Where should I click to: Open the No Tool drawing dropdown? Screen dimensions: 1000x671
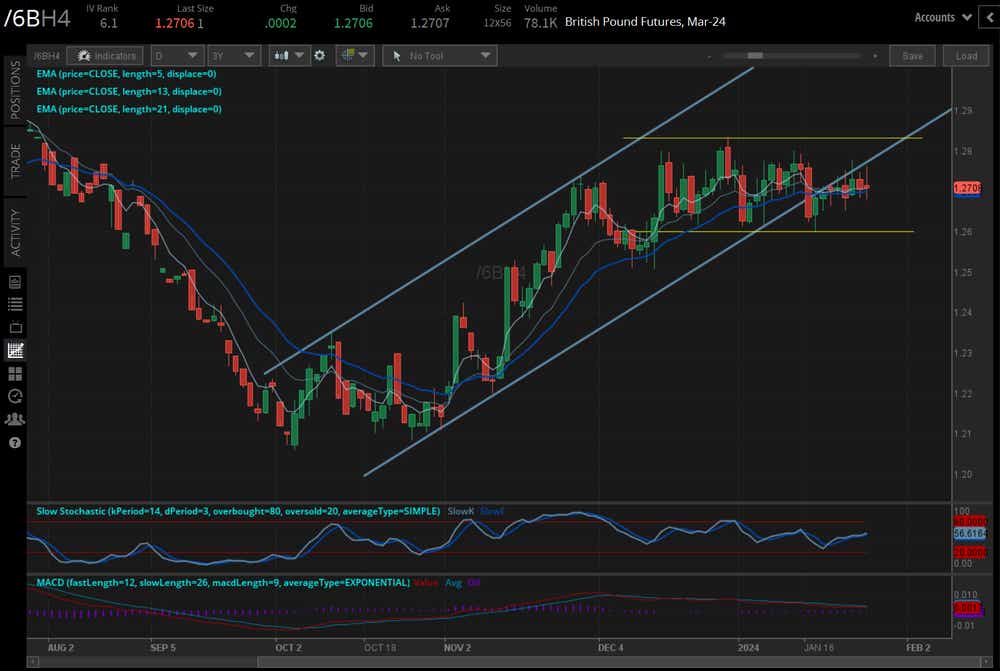[x=440, y=55]
